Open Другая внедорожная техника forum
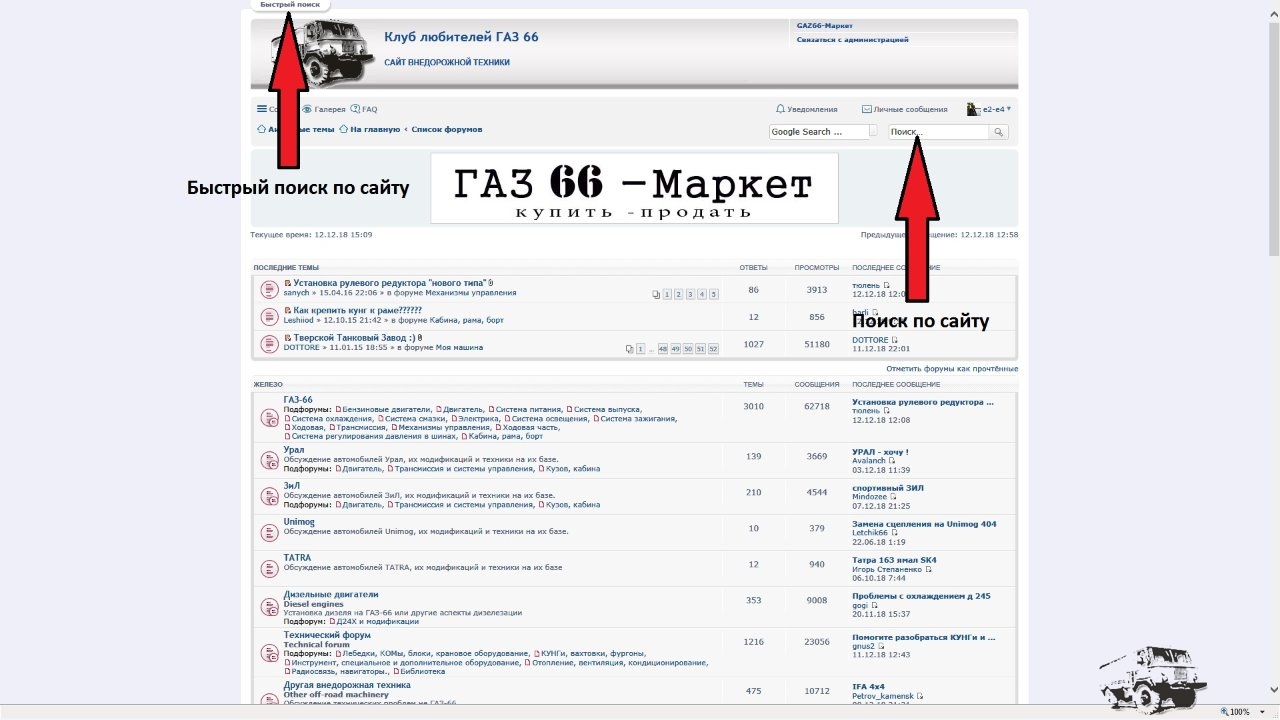This screenshot has width=1280, height=720. (347, 685)
